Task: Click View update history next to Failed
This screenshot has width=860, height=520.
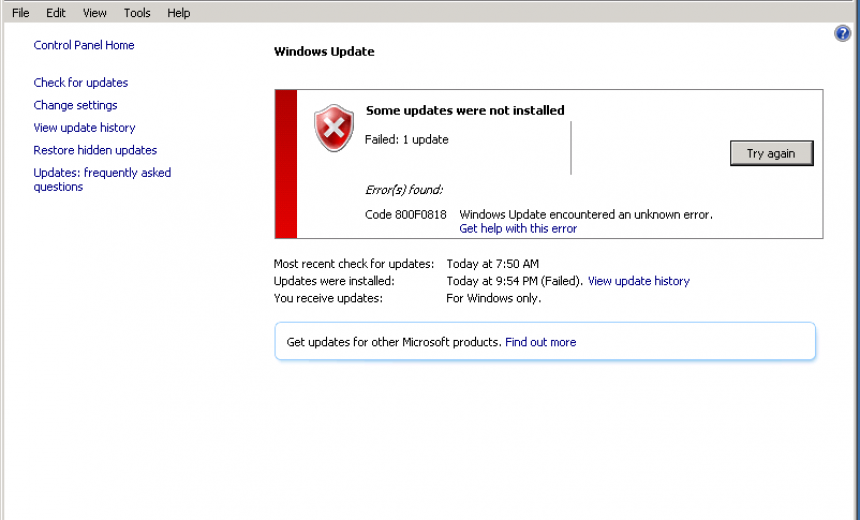Action: pyautogui.click(x=638, y=281)
